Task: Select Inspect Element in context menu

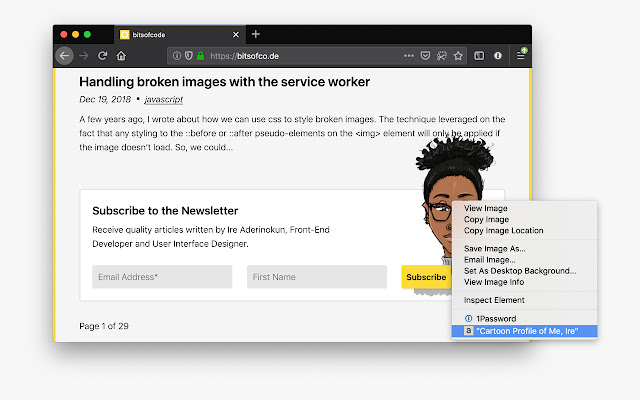Action: pos(494,300)
